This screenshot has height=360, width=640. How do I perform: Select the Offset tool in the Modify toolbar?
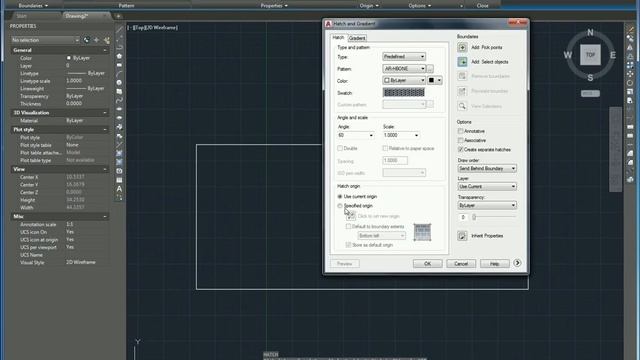click(630, 56)
